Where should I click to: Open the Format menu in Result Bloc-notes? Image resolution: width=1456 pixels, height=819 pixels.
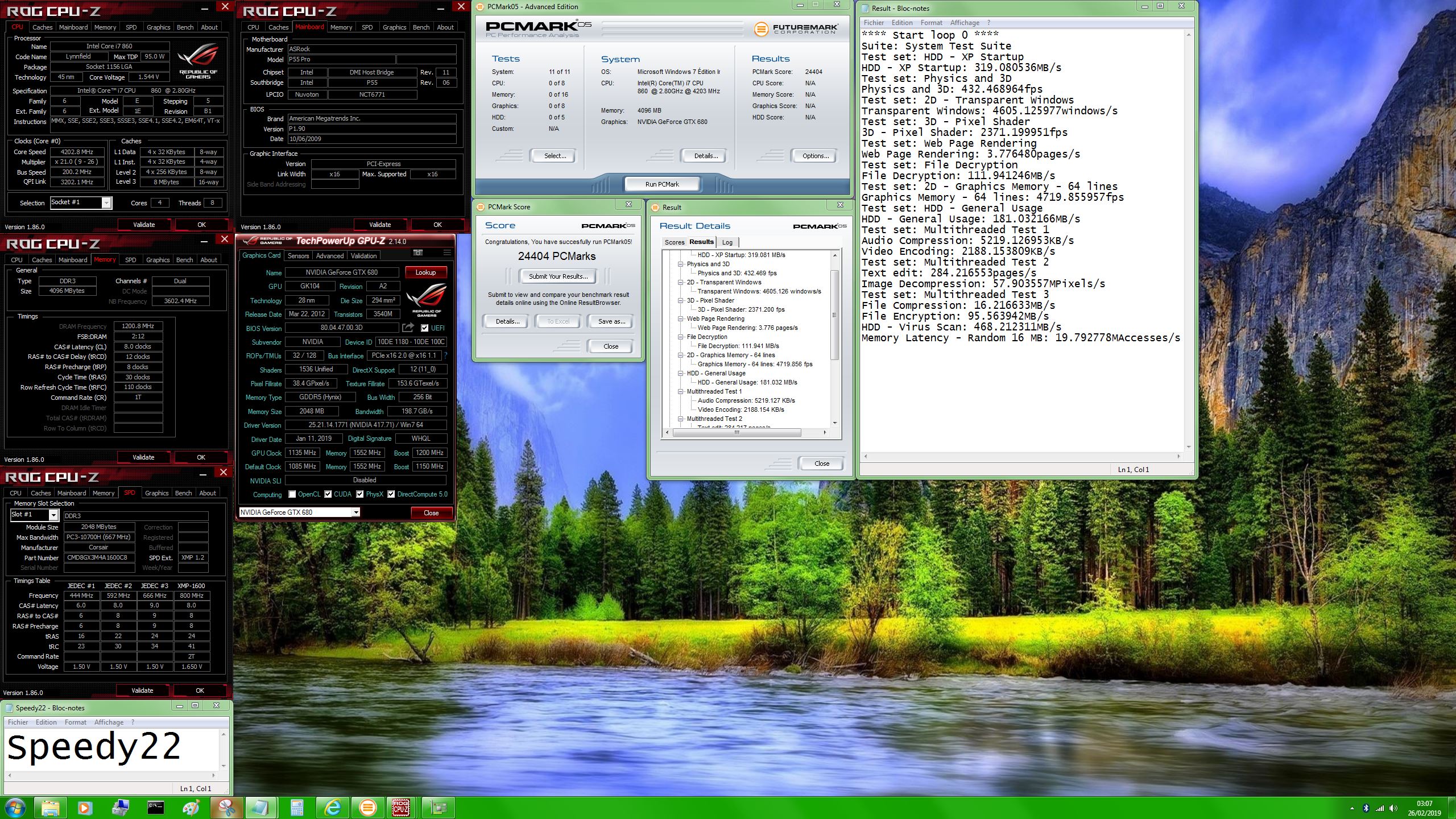pyautogui.click(x=932, y=23)
